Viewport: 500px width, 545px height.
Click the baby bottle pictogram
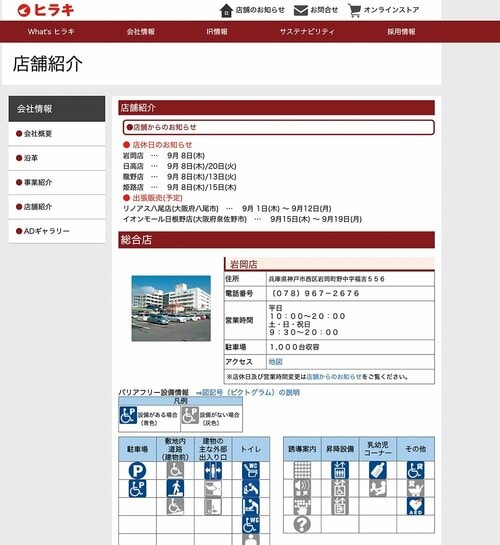pos(378,470)
